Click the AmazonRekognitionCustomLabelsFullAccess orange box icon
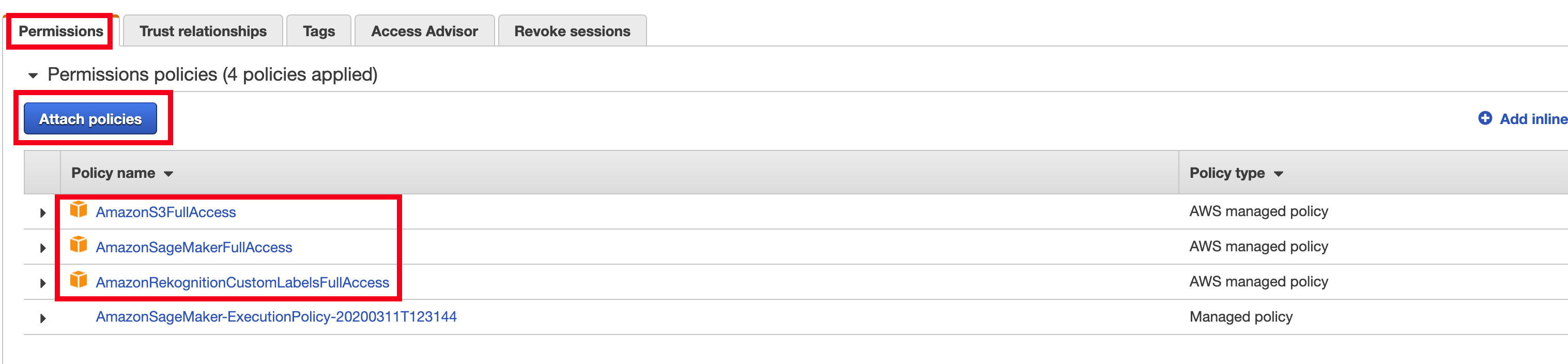Image resolution: width=1568 pixels, height=364 pixels. point(79,280)
